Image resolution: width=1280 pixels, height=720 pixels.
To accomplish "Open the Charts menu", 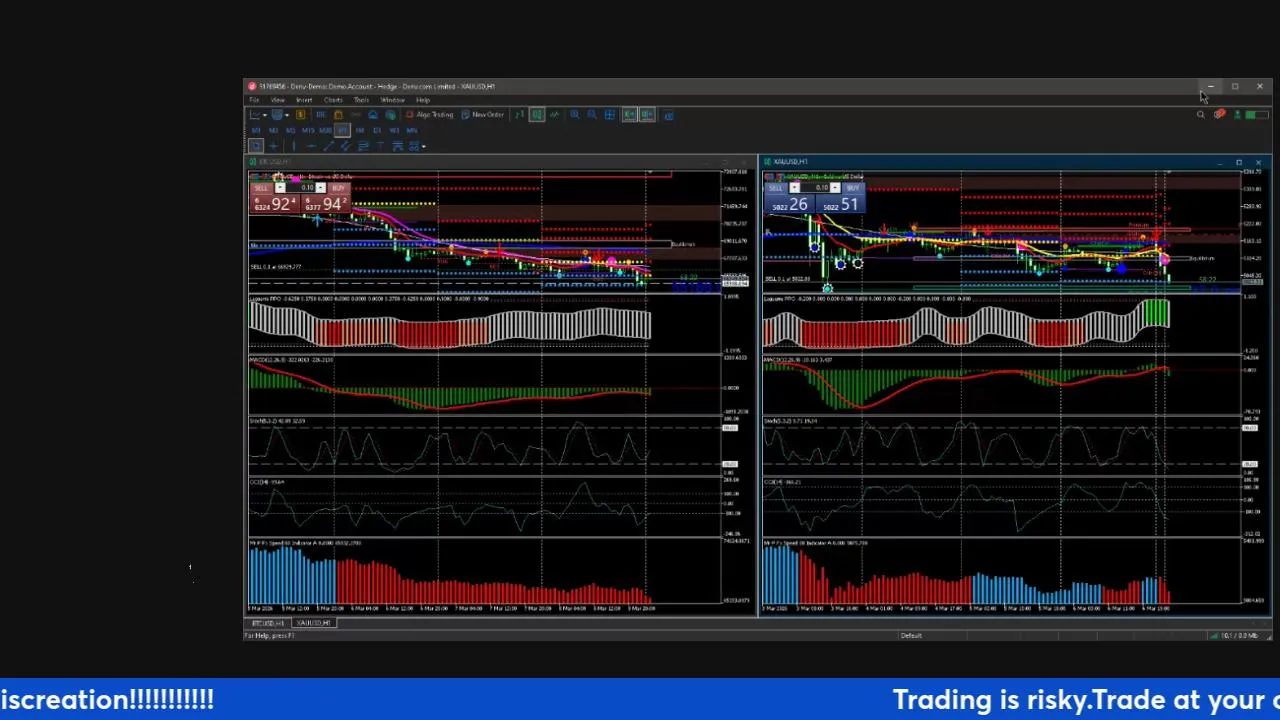I will [x=333, y=100].
